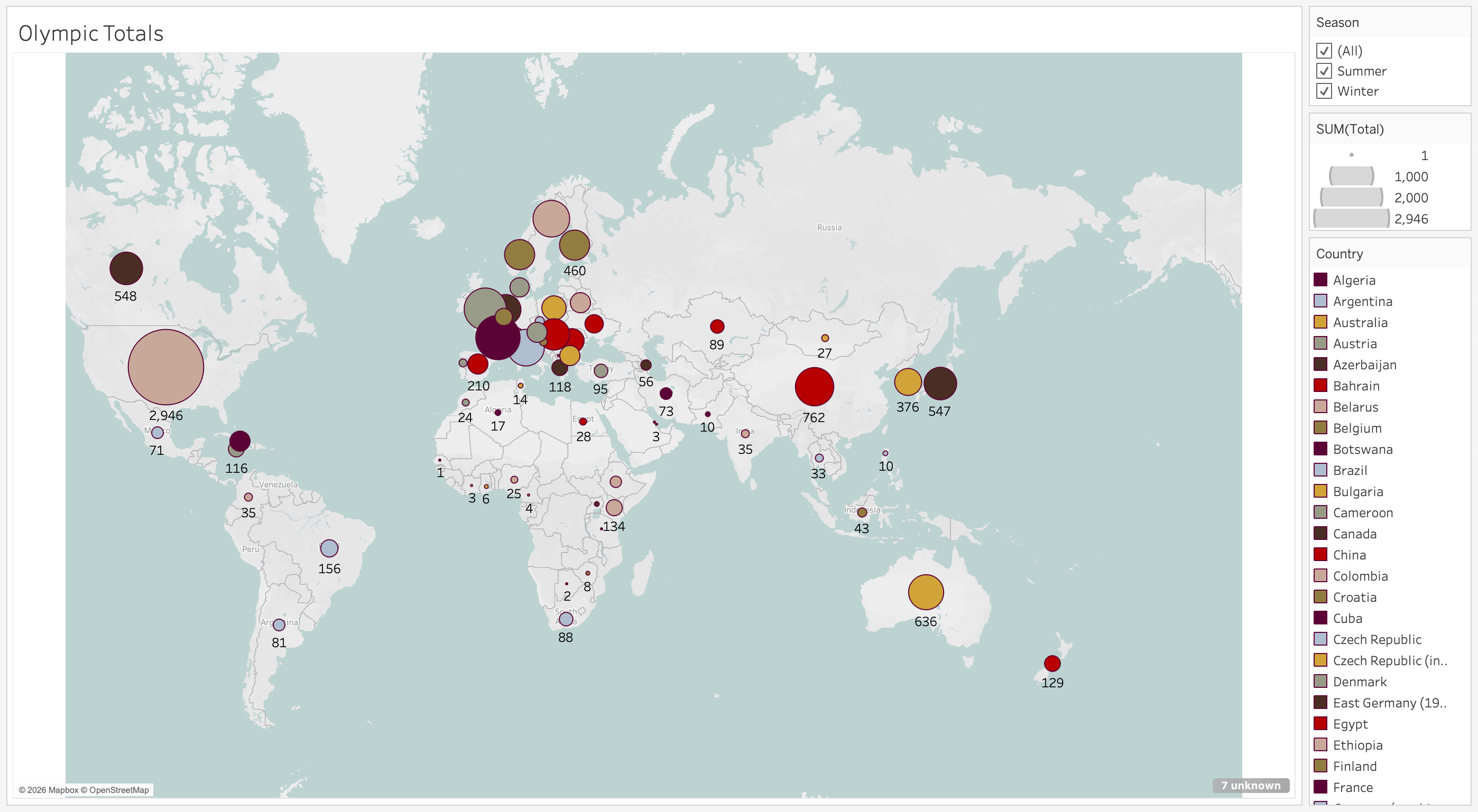Toggle the (All) season checkbox
This screenshot has height=812, width=1478.
(1324, 51)
